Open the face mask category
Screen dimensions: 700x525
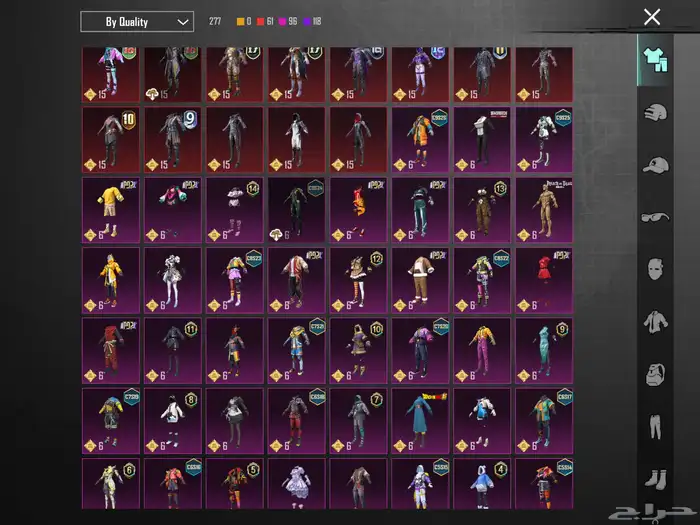click(654, 269)
